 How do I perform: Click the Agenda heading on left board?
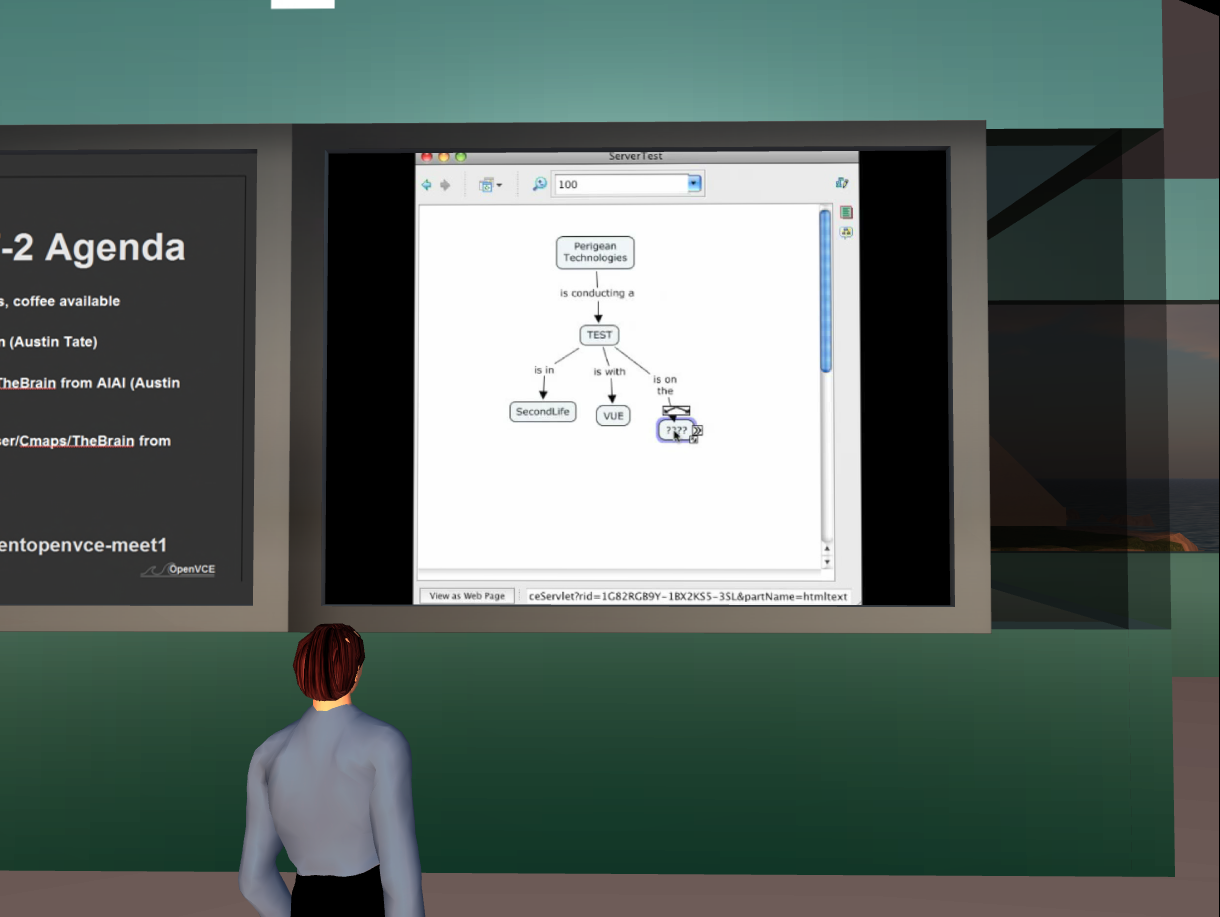pyautogui.click(x=115, y=247)
